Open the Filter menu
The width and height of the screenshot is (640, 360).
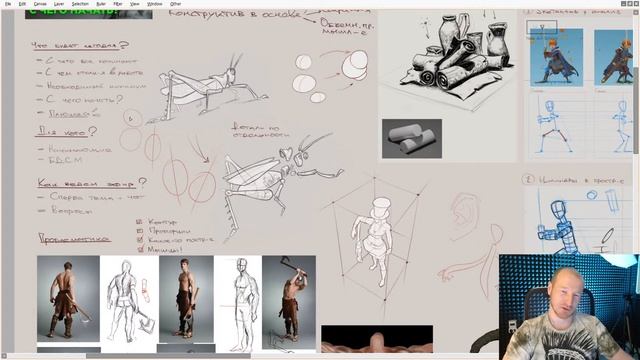point(118,4)
